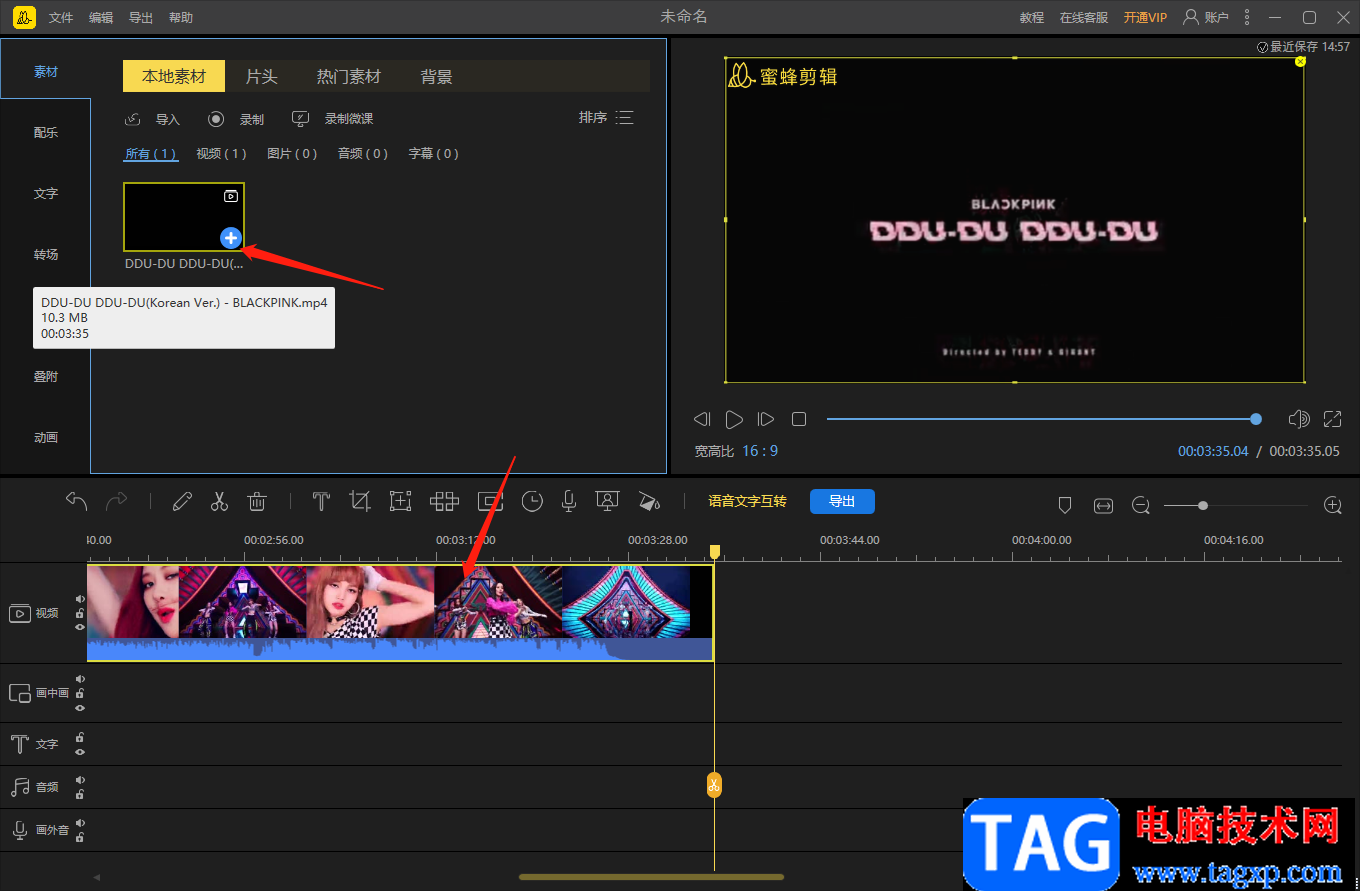Click the 录制微课 button
Viewport: 1360px width, 891px height.
[332, 119]
